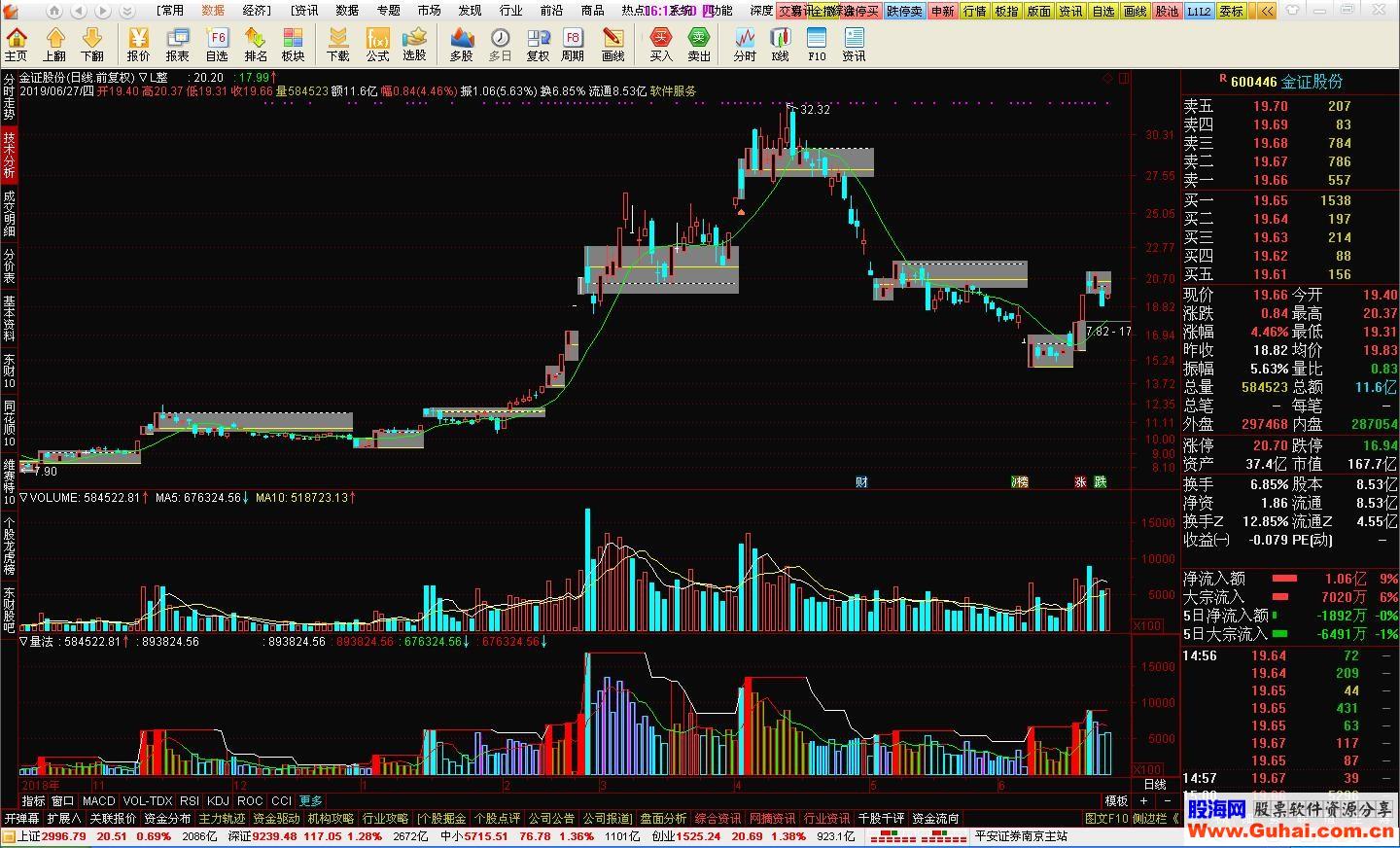Toggle 图文F10 view

click(x=1106, y=818)
